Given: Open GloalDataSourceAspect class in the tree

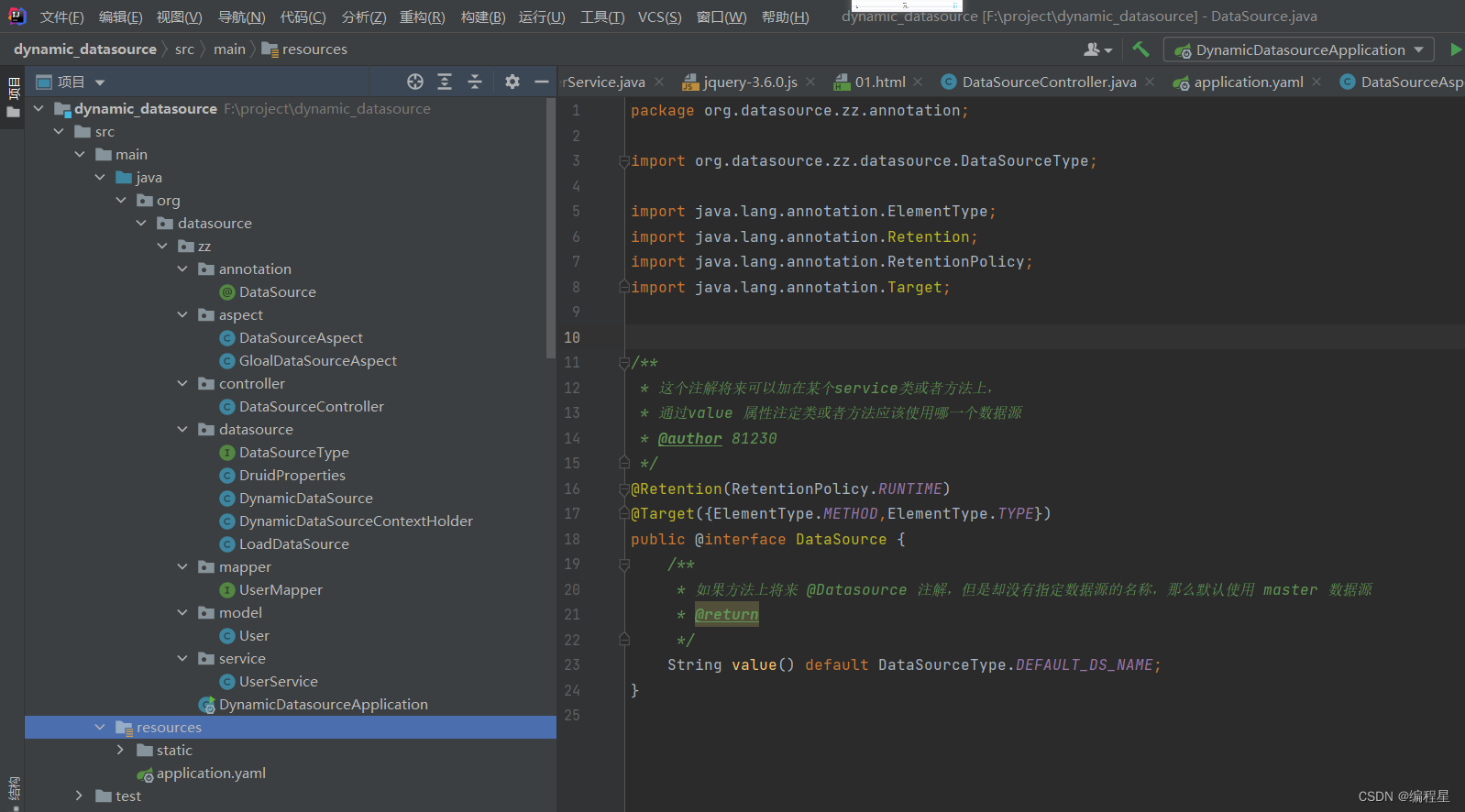Looking at the screenshot, I should click(x=318, y=360).
